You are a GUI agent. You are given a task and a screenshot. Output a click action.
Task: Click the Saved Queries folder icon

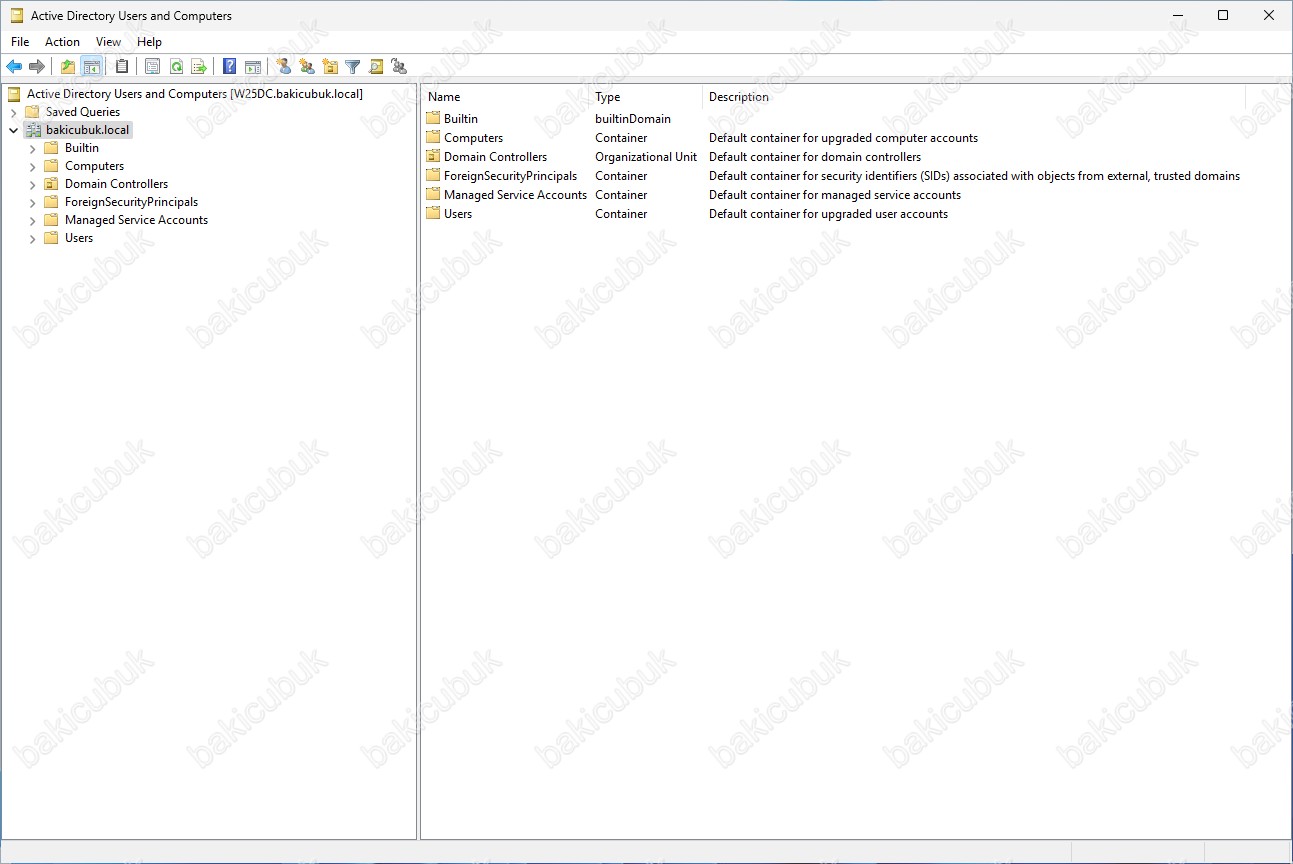tap(33, 112)
